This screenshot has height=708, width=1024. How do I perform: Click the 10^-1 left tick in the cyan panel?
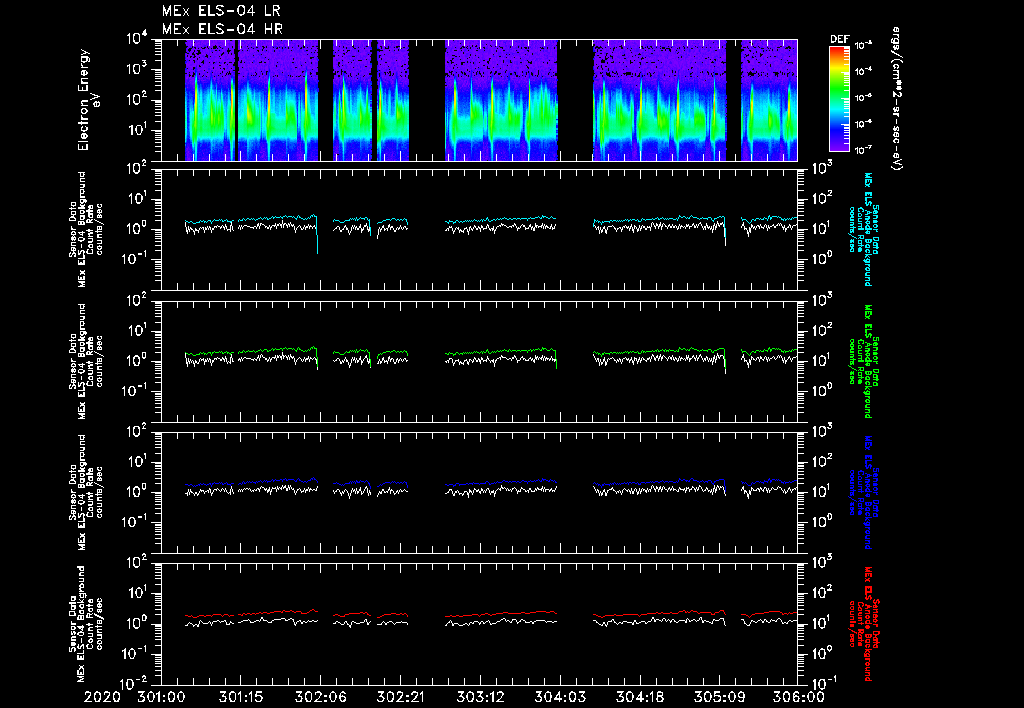[134, 259]
